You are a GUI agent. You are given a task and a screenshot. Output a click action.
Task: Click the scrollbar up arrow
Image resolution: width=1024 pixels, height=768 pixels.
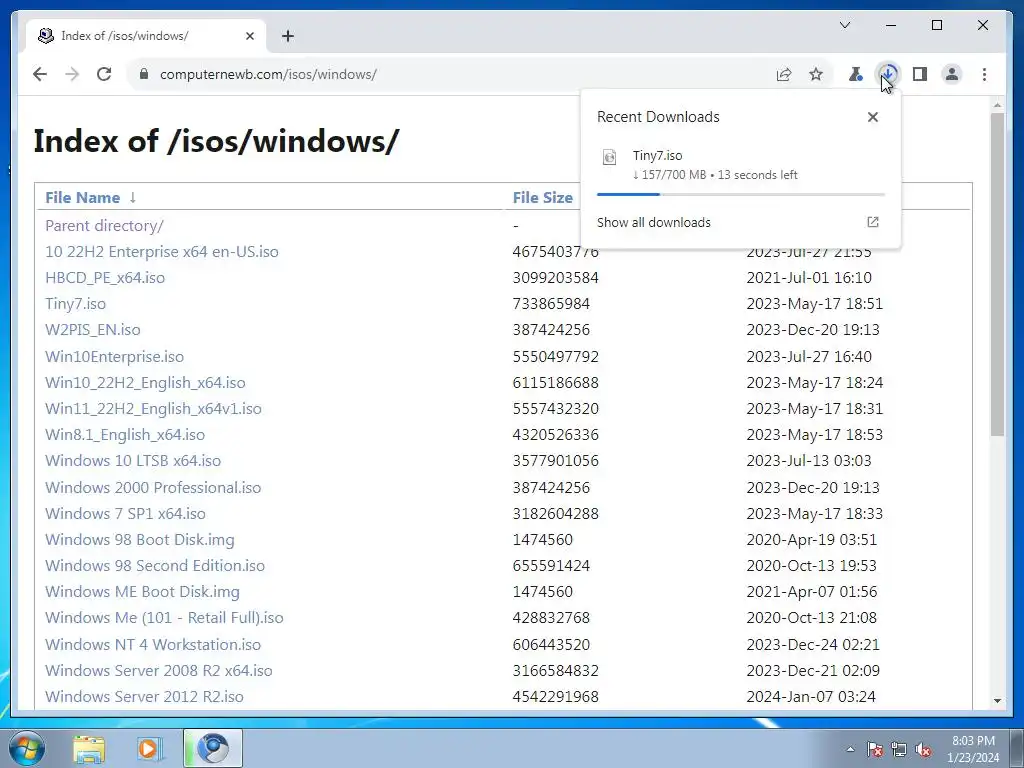pos(997,104)
